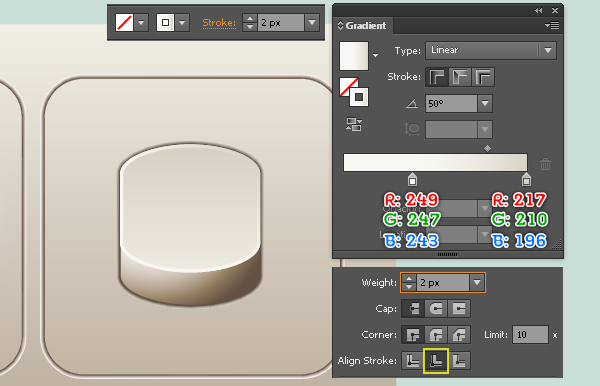Select Round Cap option
The height and width of the screenshot is (386, 600).
pos(436,309)
